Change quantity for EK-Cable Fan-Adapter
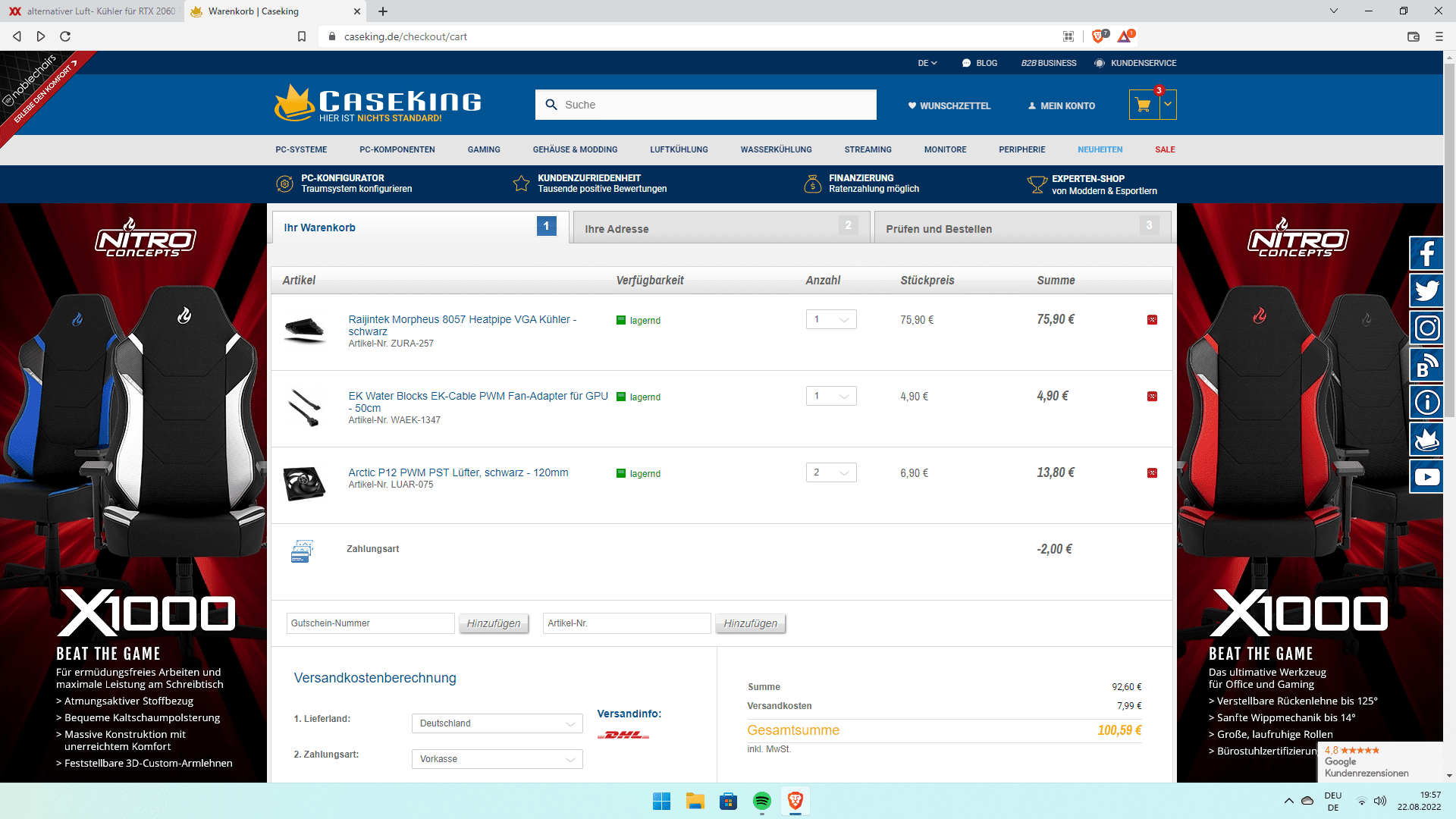The height and width of the screenshot is (819, 1456). coord(831,396)
